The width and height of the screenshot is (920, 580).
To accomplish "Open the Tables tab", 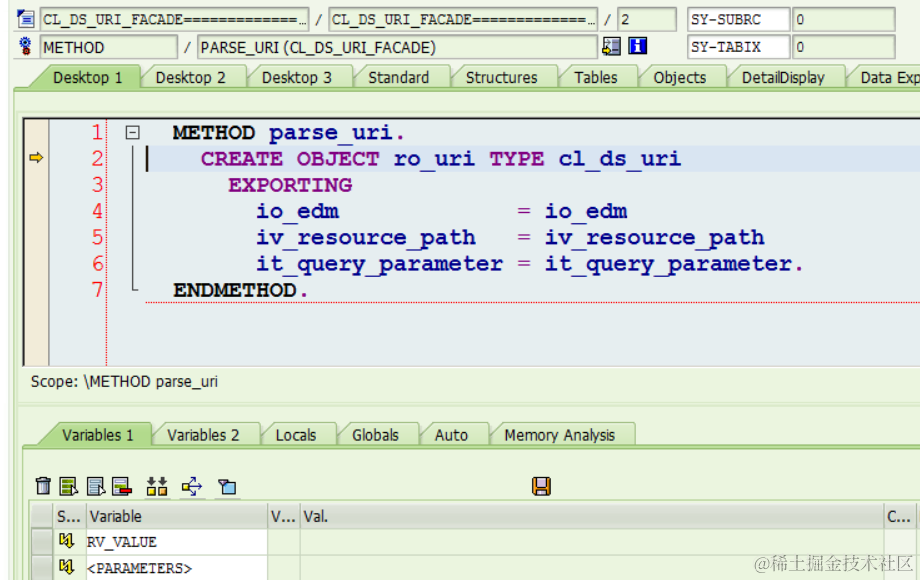I will point(596,77).
